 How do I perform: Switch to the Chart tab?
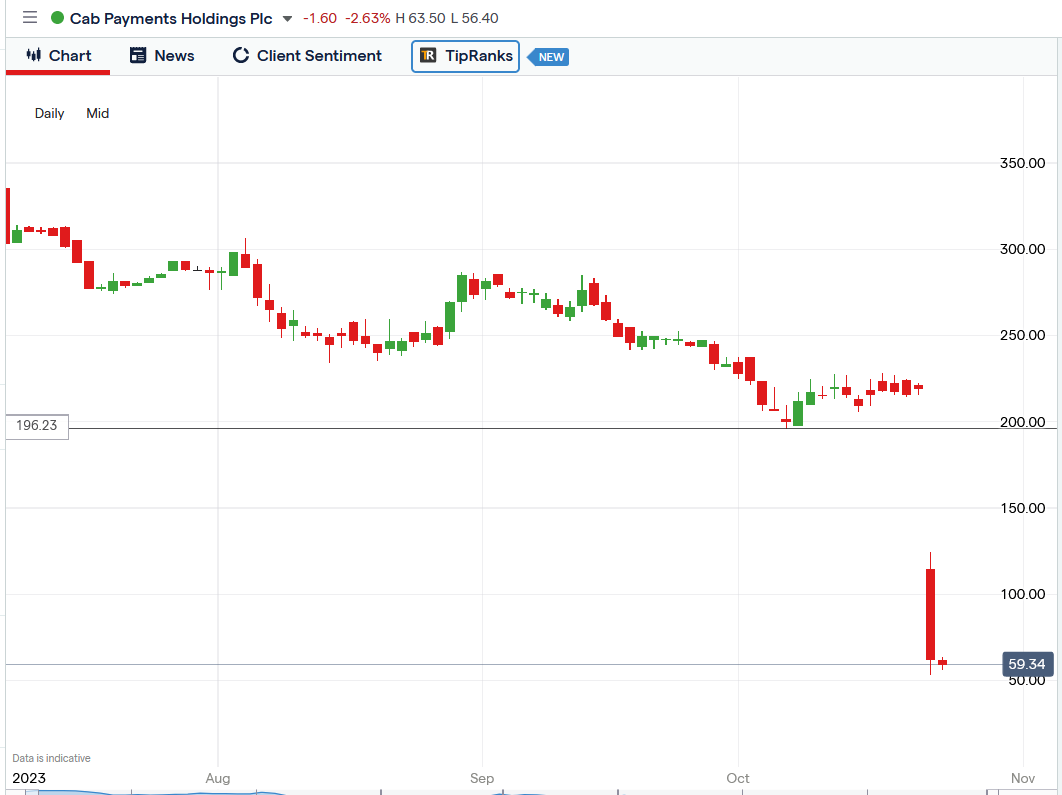point(58,56)
